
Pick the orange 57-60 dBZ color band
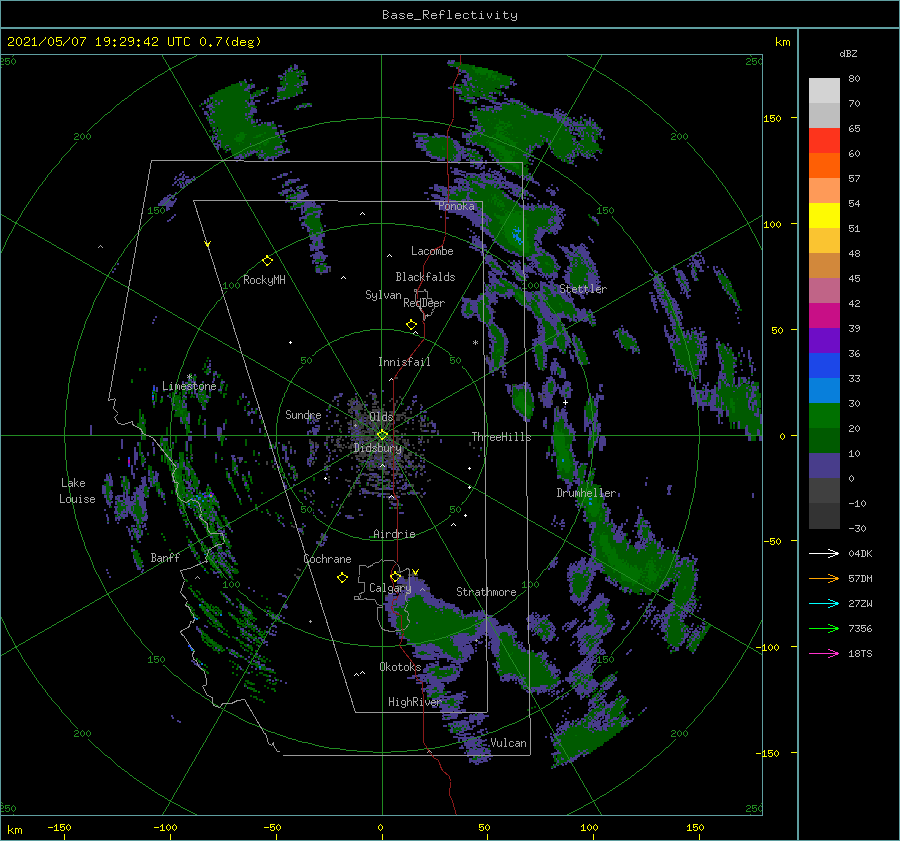coord(824,166)
